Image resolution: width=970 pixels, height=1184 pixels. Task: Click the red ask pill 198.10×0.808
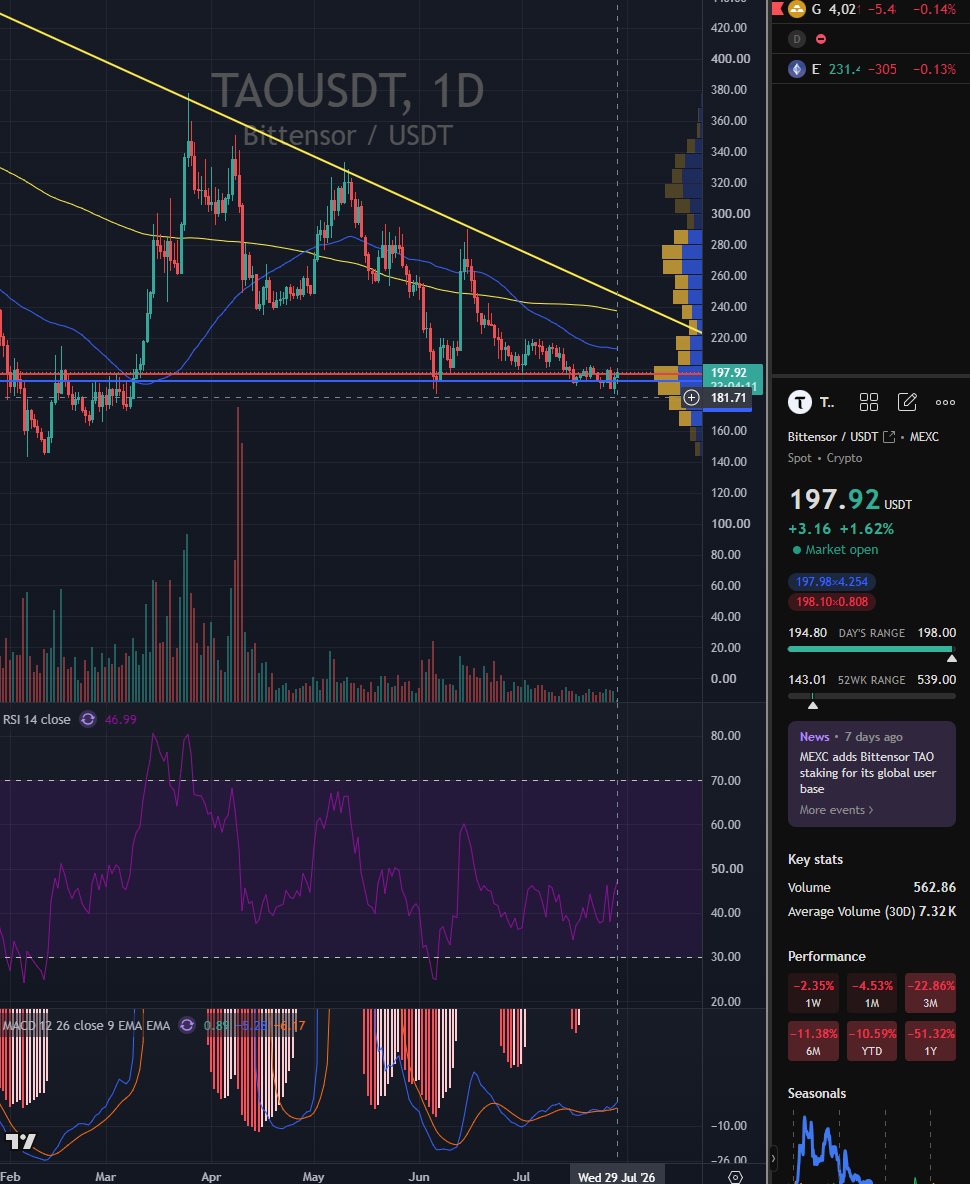[833, 602]
